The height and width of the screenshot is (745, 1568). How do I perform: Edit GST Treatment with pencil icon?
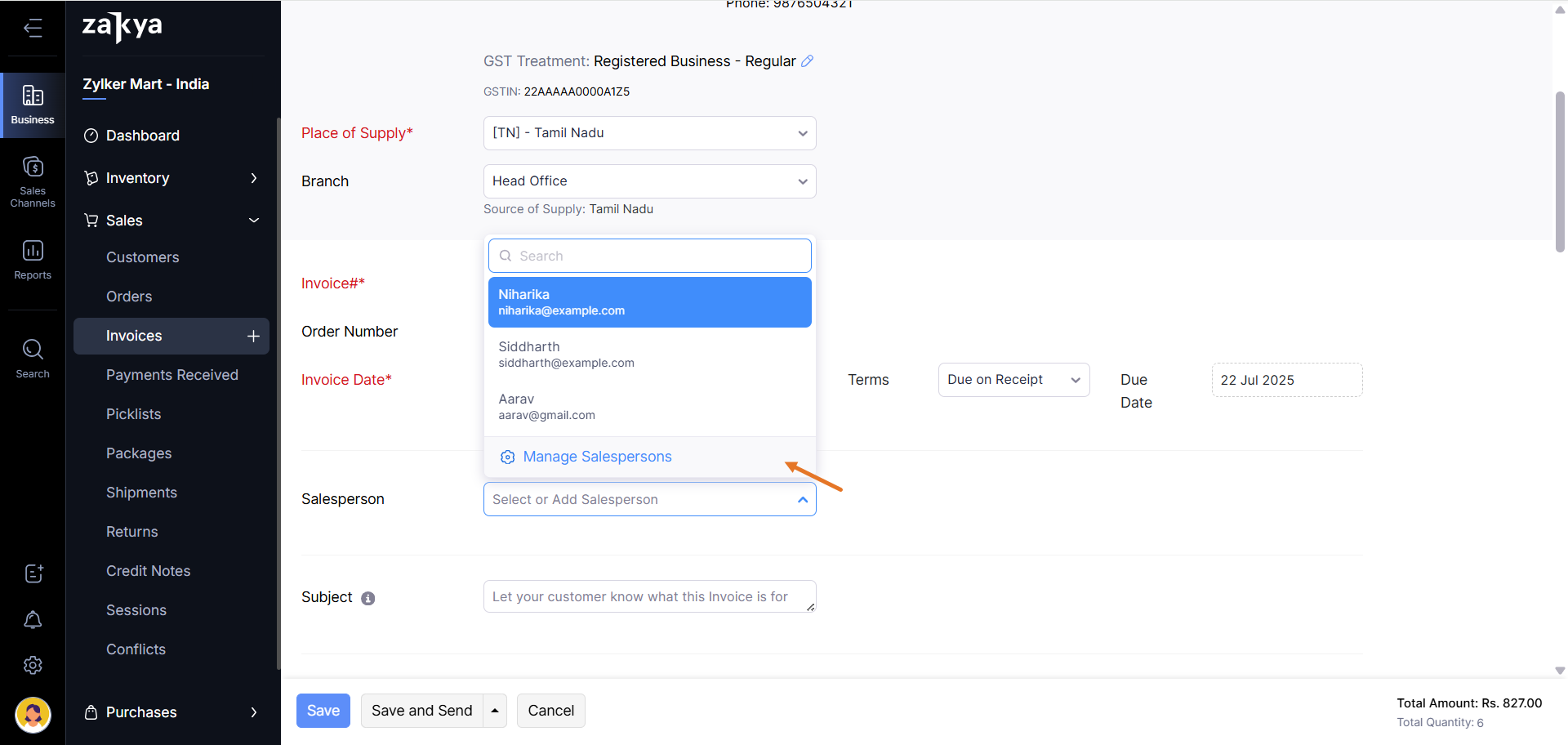807,61
